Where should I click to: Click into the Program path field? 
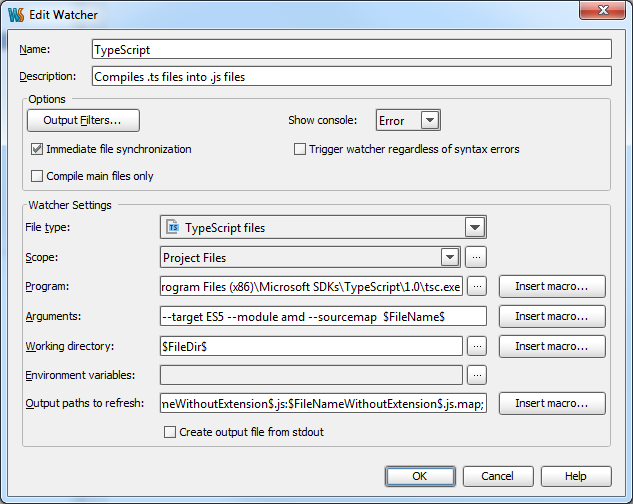pos(311,286)
